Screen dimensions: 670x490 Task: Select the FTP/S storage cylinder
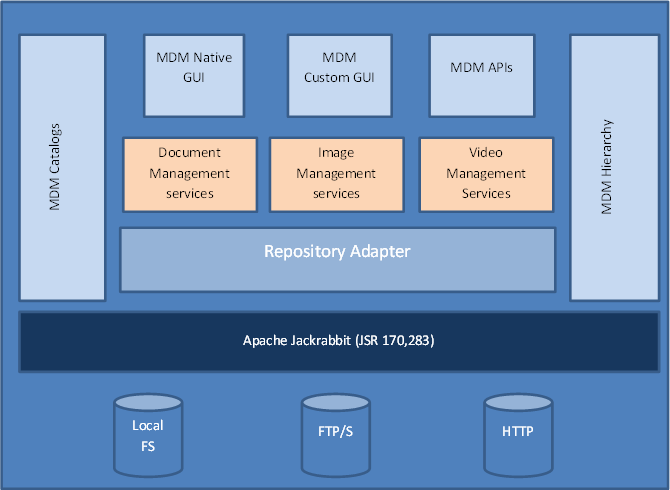336,435
